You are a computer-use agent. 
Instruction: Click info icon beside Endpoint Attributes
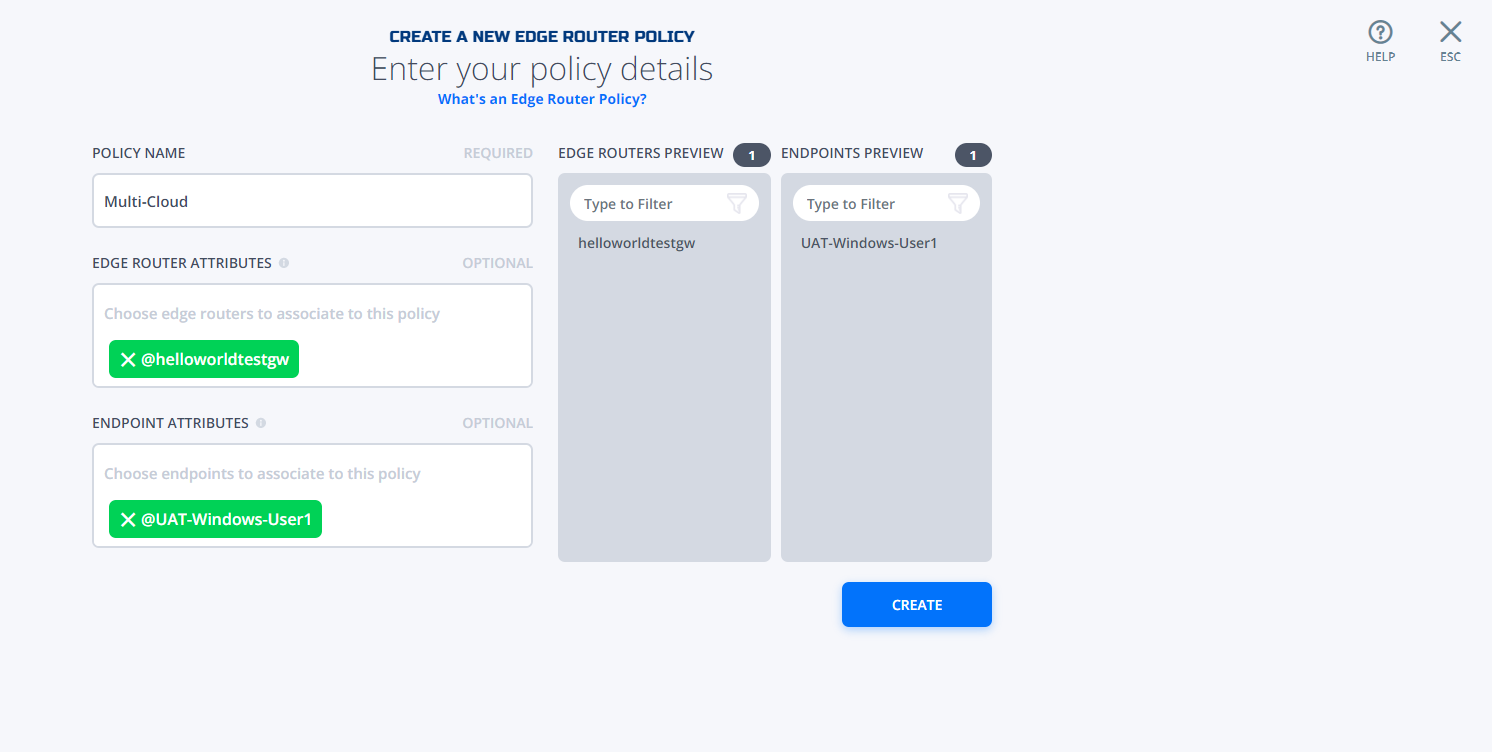click(x=261, y=423)
